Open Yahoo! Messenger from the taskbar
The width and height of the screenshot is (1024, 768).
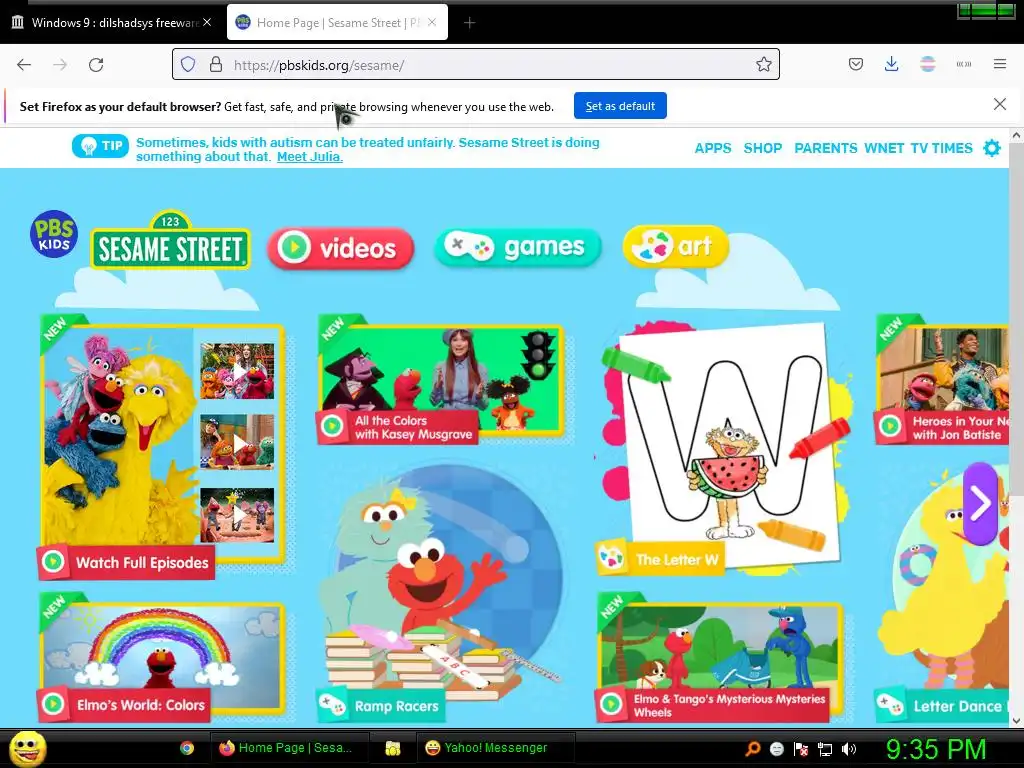(x=495, y=748)
